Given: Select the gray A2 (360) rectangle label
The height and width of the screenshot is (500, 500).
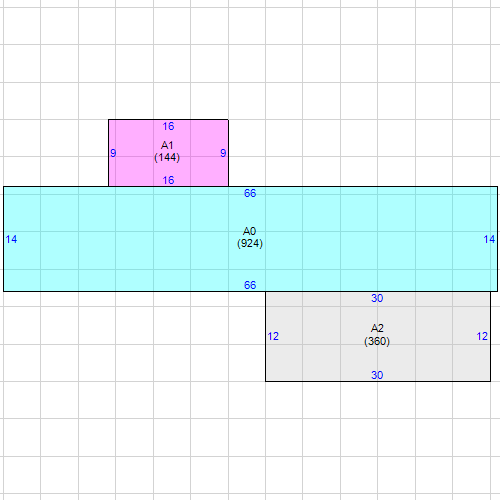Looking at the screenshot, I should pos(377,335).
